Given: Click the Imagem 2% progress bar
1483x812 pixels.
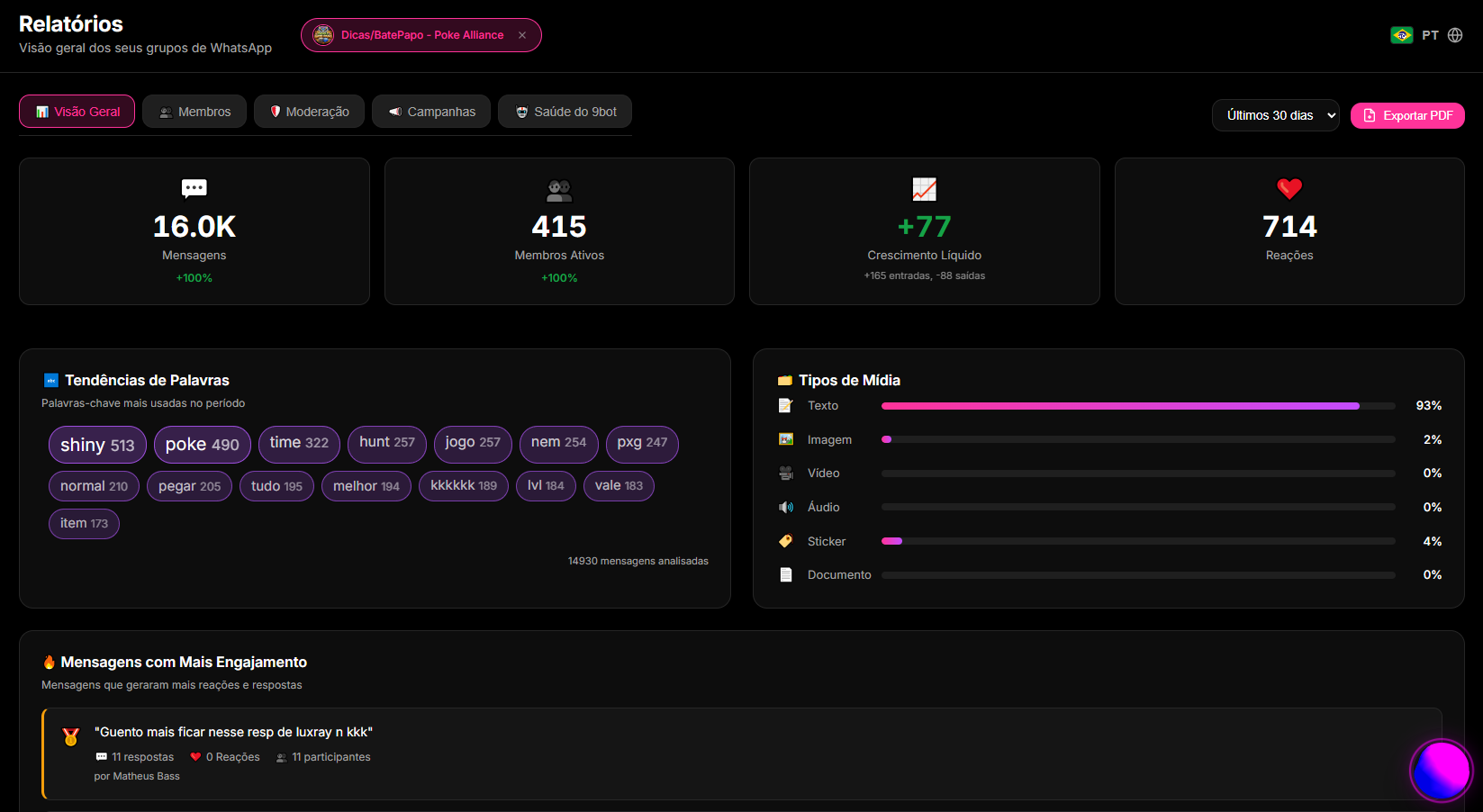Looking at the screenshot, I should pos(1138,439).
